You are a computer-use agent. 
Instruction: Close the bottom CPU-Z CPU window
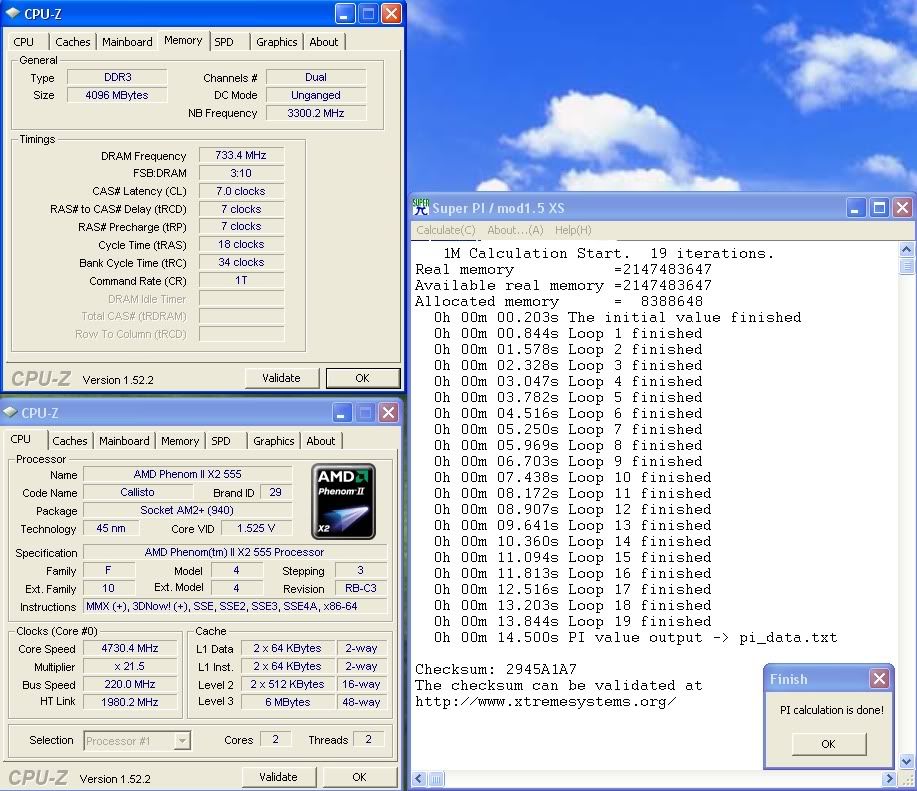click(x=388, y=412)
